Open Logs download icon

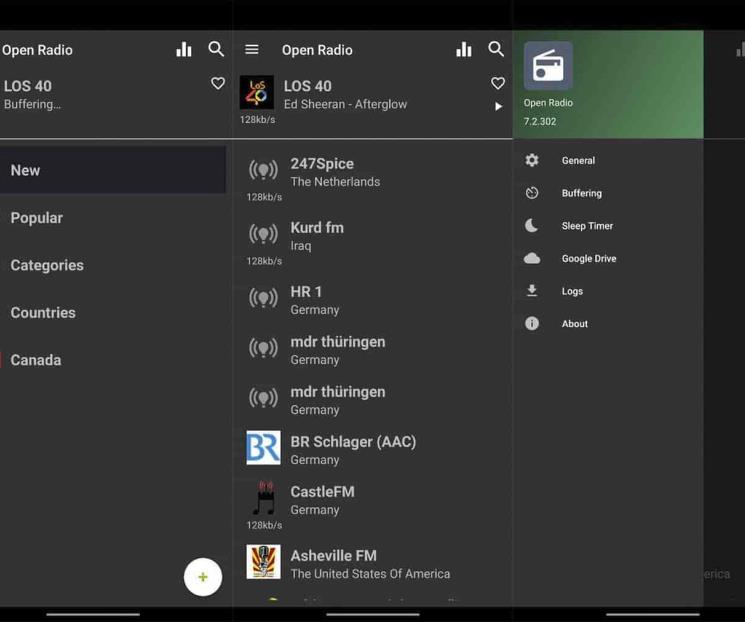pyautogui.click(x=532, y=290)
